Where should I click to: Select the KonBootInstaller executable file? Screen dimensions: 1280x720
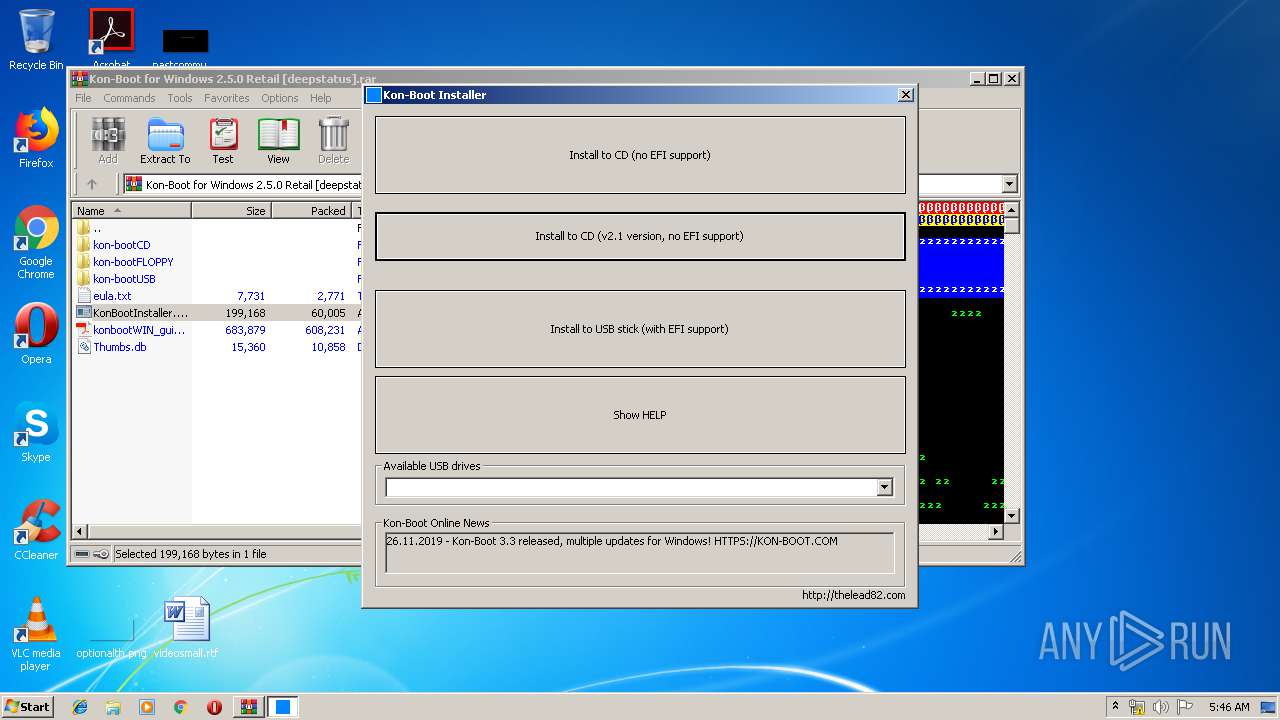pos(140,313)
